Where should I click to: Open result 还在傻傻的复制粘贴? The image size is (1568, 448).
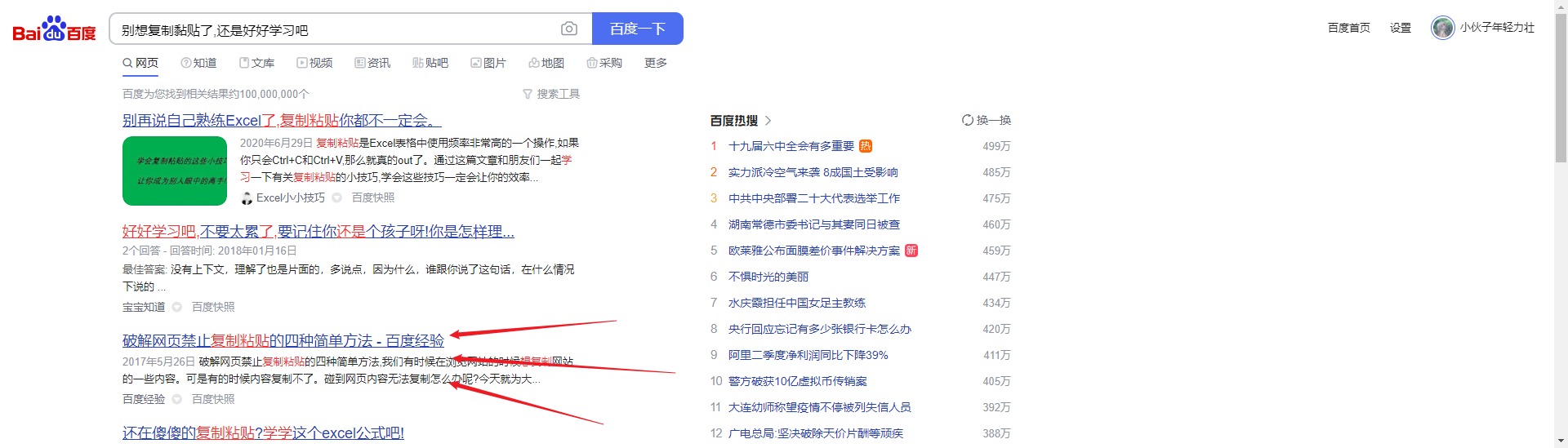click(x=263, y=433)
